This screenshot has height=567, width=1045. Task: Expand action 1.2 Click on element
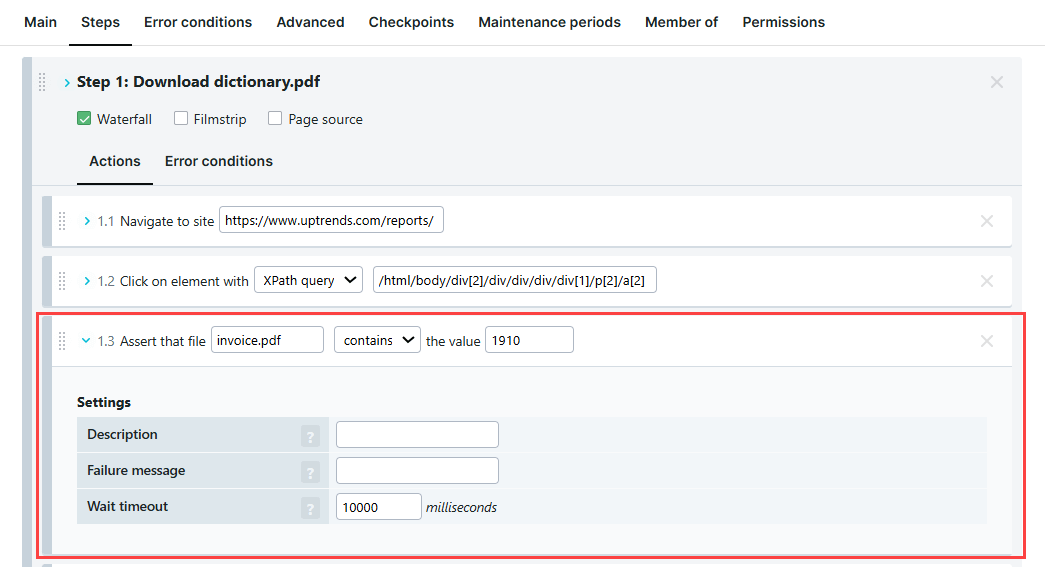point(87,281)
